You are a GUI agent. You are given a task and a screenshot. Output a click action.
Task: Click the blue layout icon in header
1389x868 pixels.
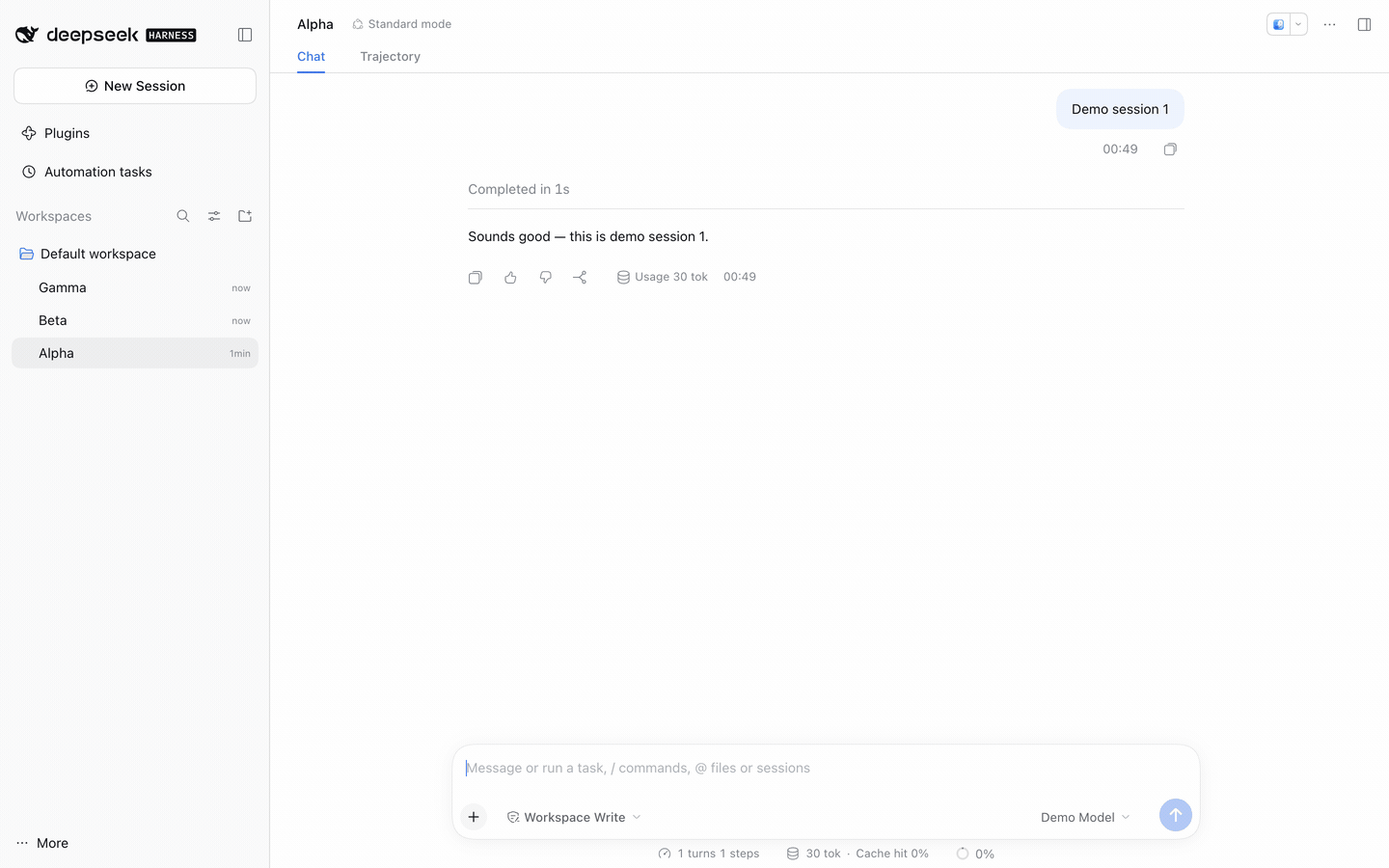point(1279,25)
